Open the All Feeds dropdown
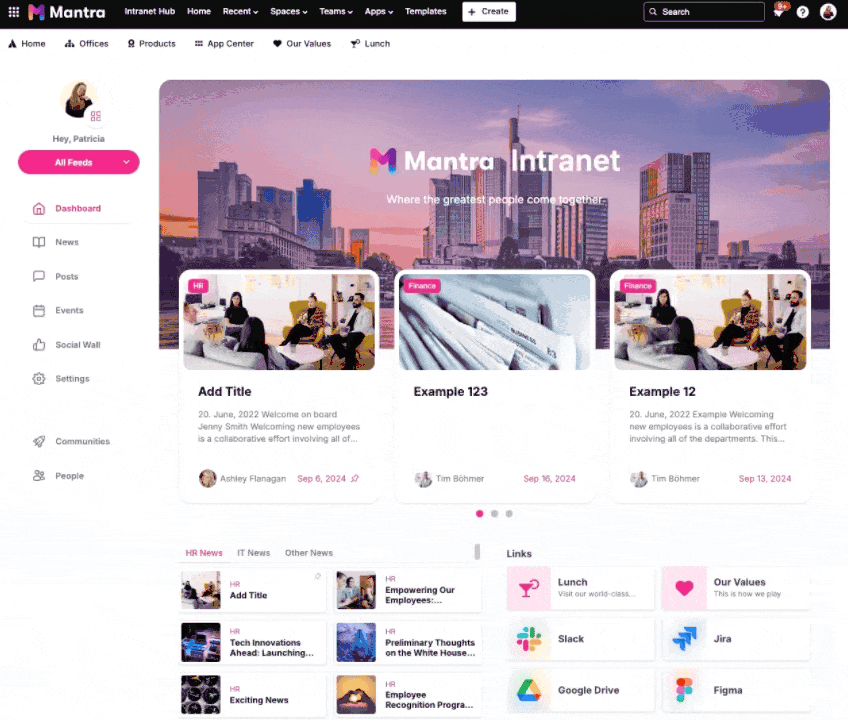848x720 pixels. (78, 162)
